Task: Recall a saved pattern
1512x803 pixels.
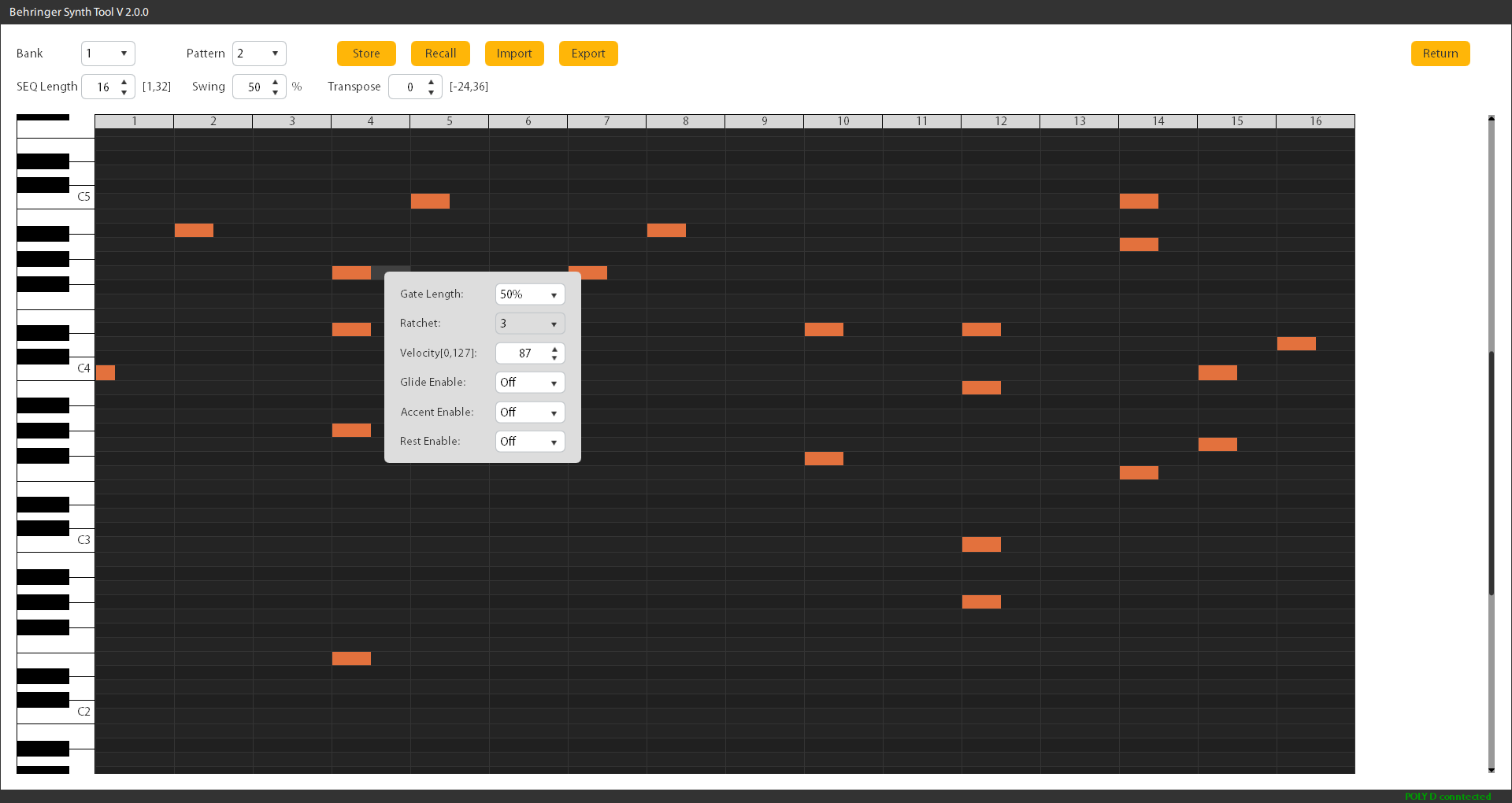Action: point(440,54)
